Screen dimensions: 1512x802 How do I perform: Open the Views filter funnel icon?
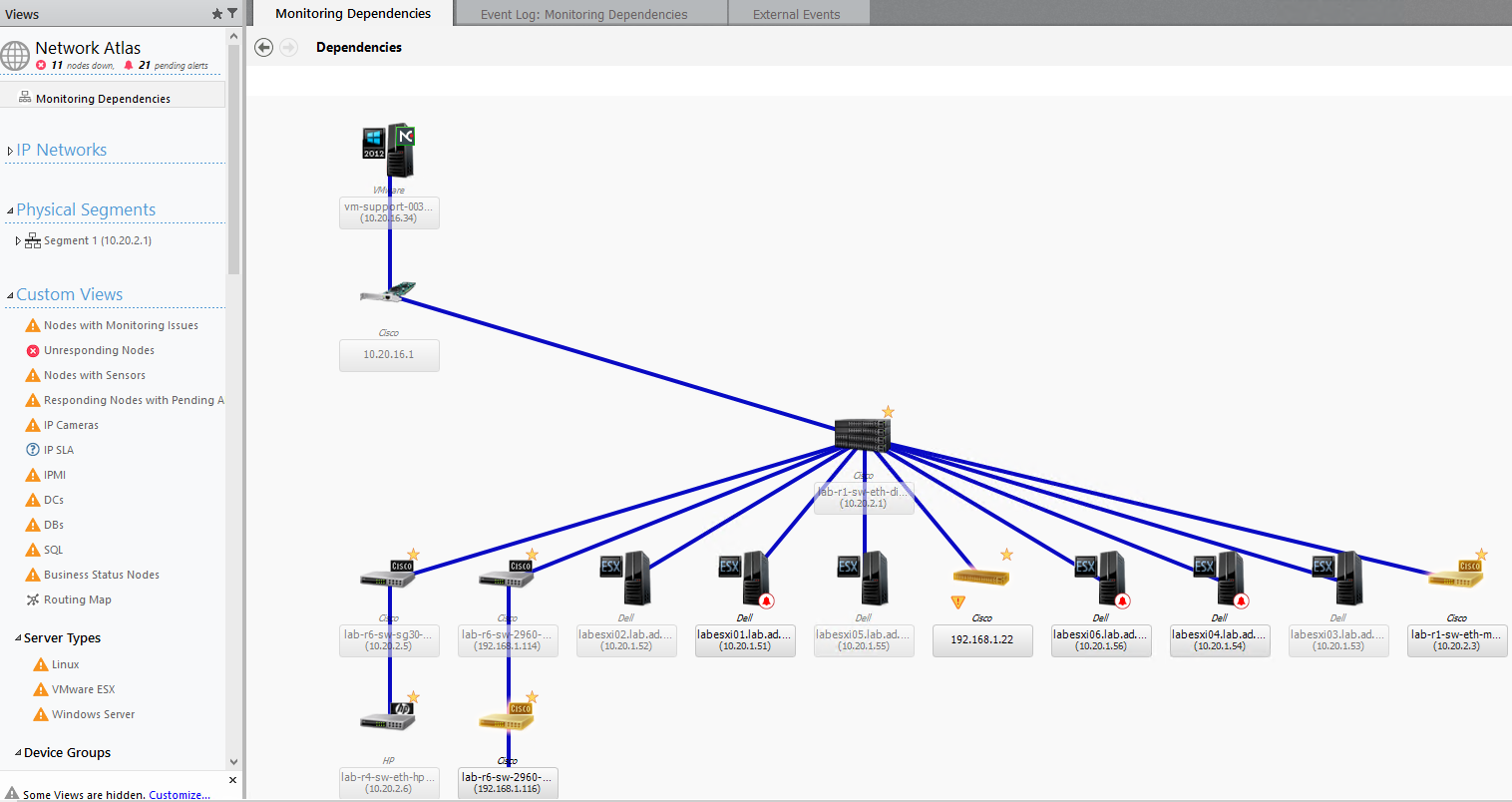pyautogui.click(x=232, y=14)
